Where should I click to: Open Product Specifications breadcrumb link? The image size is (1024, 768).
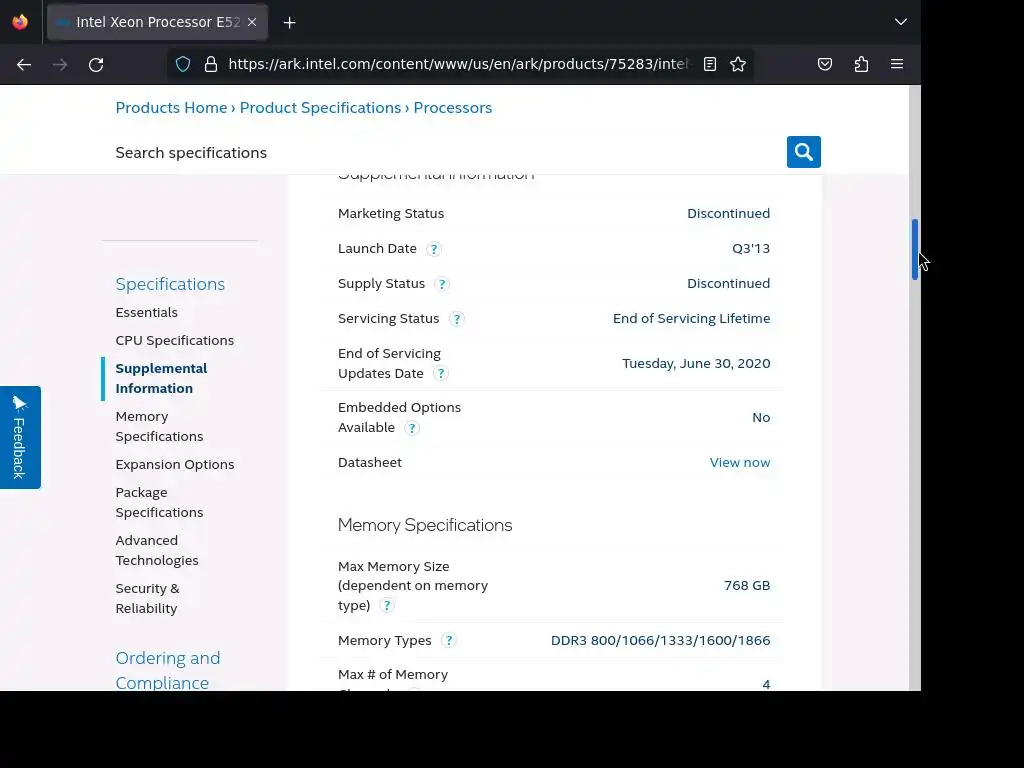coord(320,108)
